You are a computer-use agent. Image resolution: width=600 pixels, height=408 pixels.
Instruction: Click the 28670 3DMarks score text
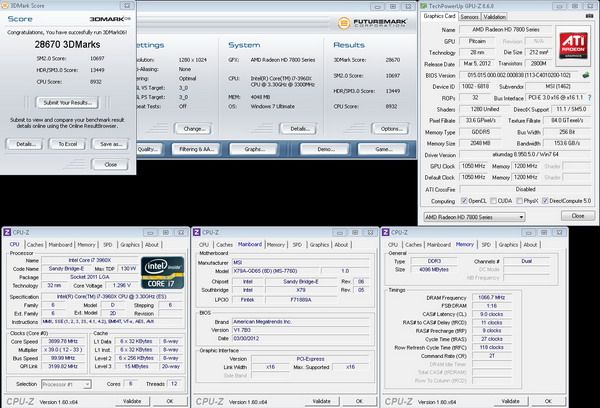[67, 44]
